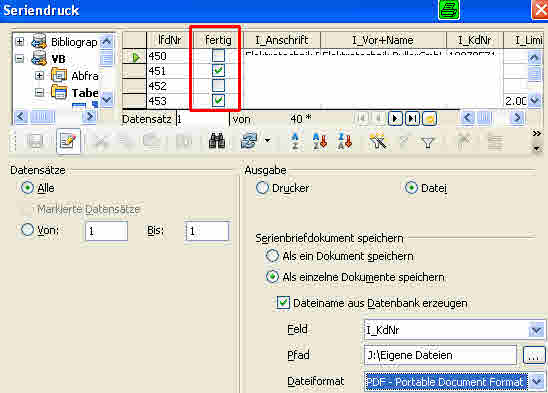The image size is (548, 393).
Task: Go to next record with navigation arrow
Action: tap(395, 119)
